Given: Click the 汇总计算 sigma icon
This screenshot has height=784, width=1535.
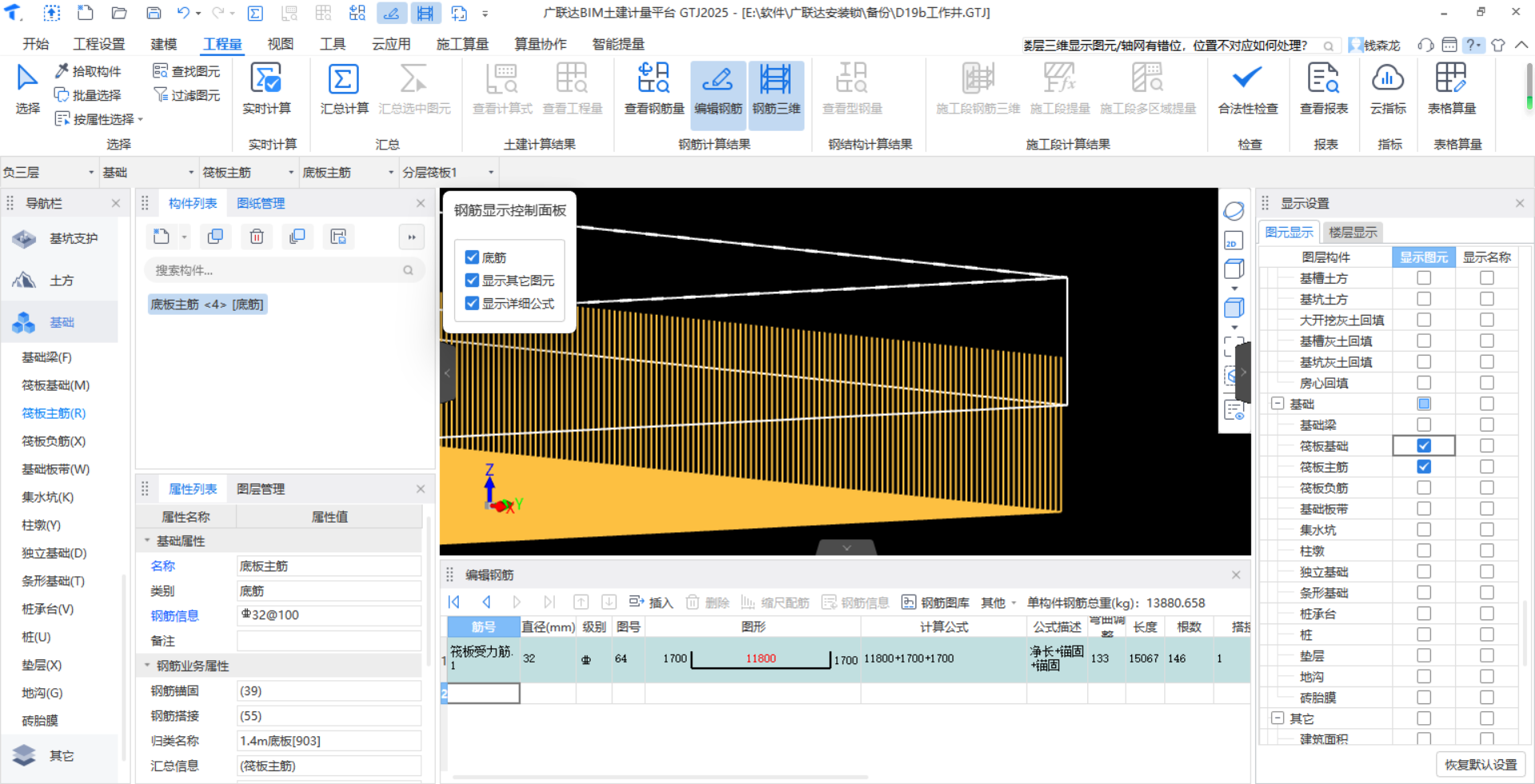Looking at the screenshot, I should click(x=344, y=80).
